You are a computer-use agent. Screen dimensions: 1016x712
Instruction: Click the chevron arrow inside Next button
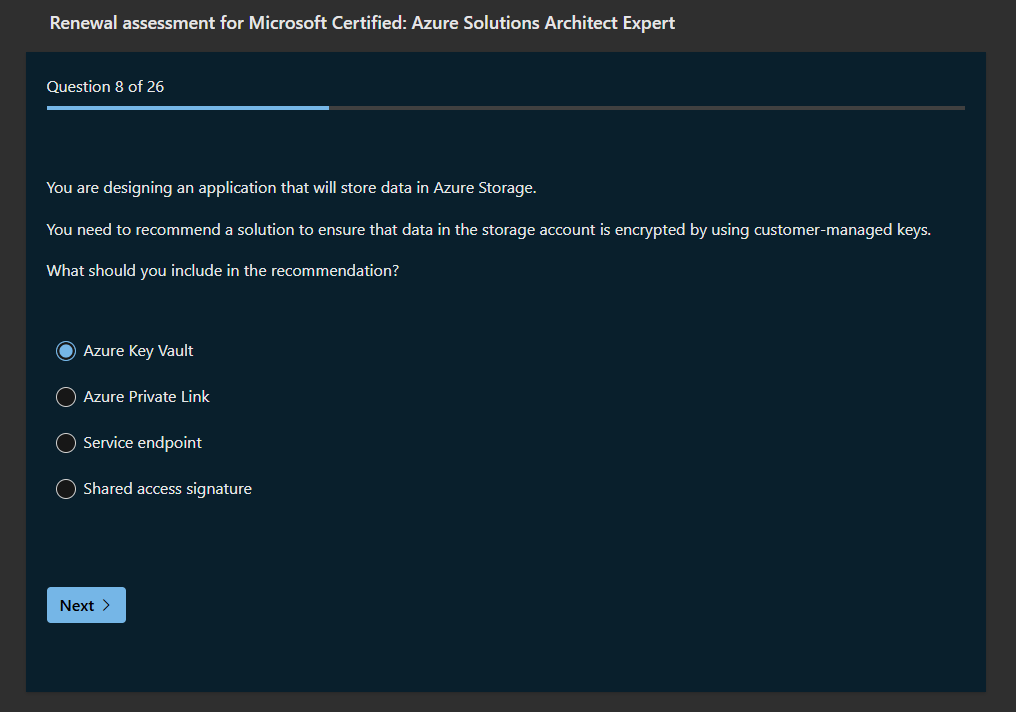click(x=107, y=605)
